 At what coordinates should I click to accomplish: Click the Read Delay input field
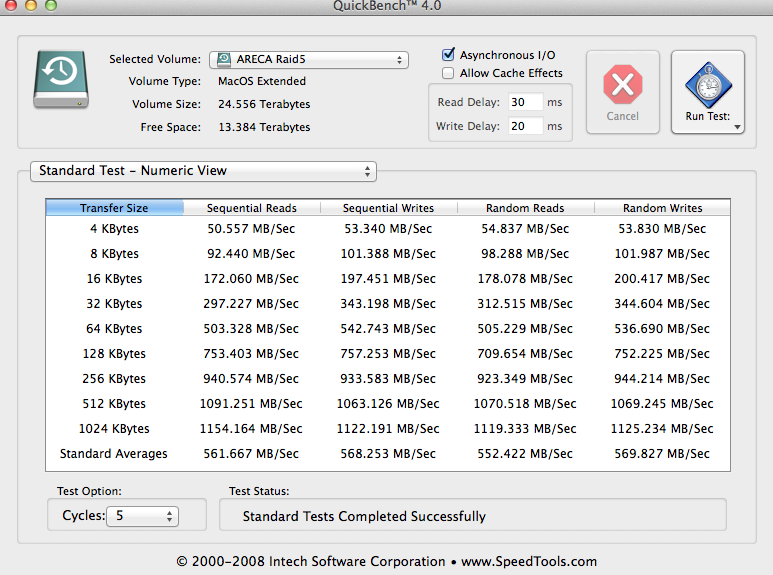[x=526, y=102]
